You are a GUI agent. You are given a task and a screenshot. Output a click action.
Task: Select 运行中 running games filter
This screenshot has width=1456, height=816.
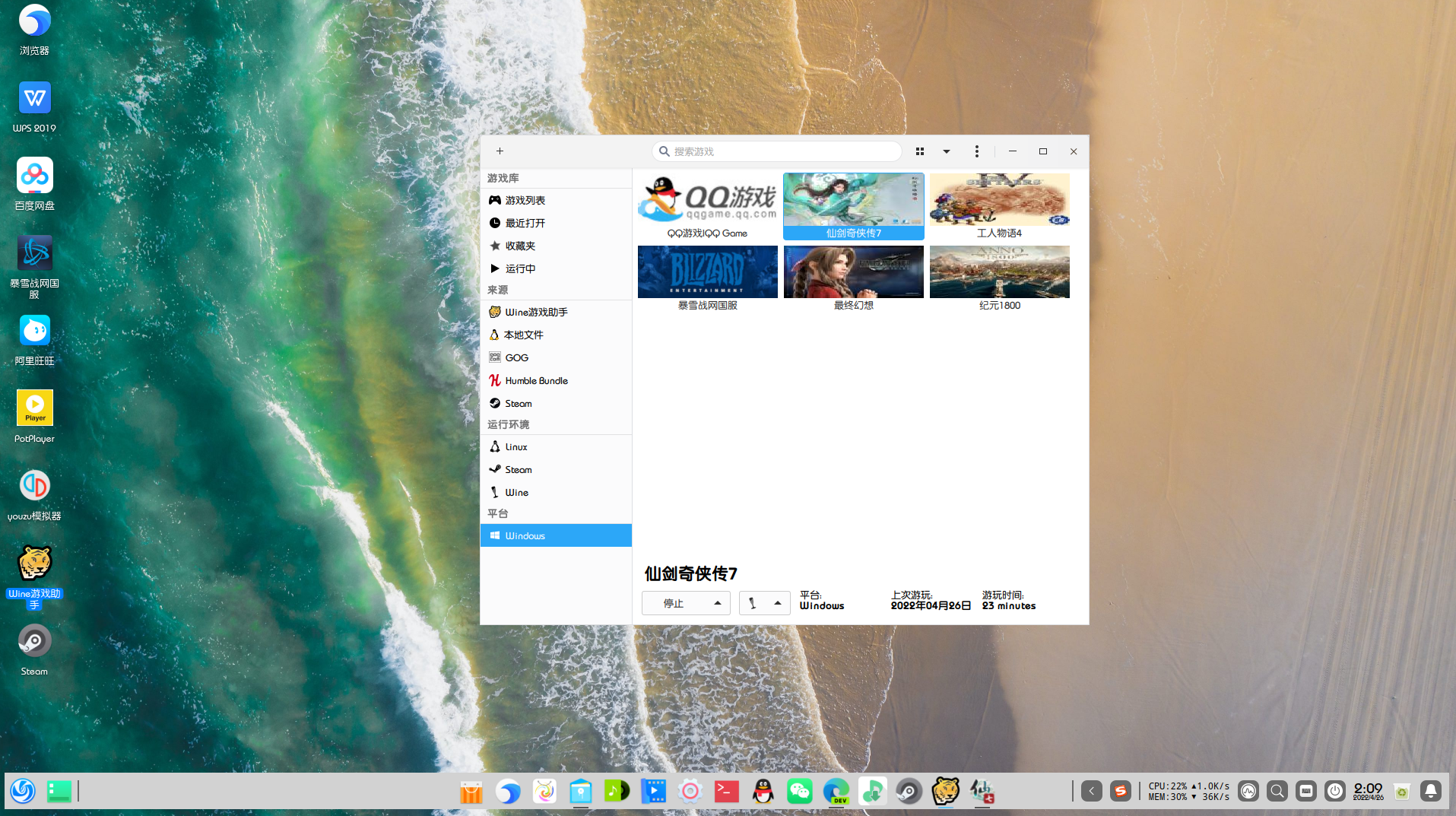coord(520,268)
